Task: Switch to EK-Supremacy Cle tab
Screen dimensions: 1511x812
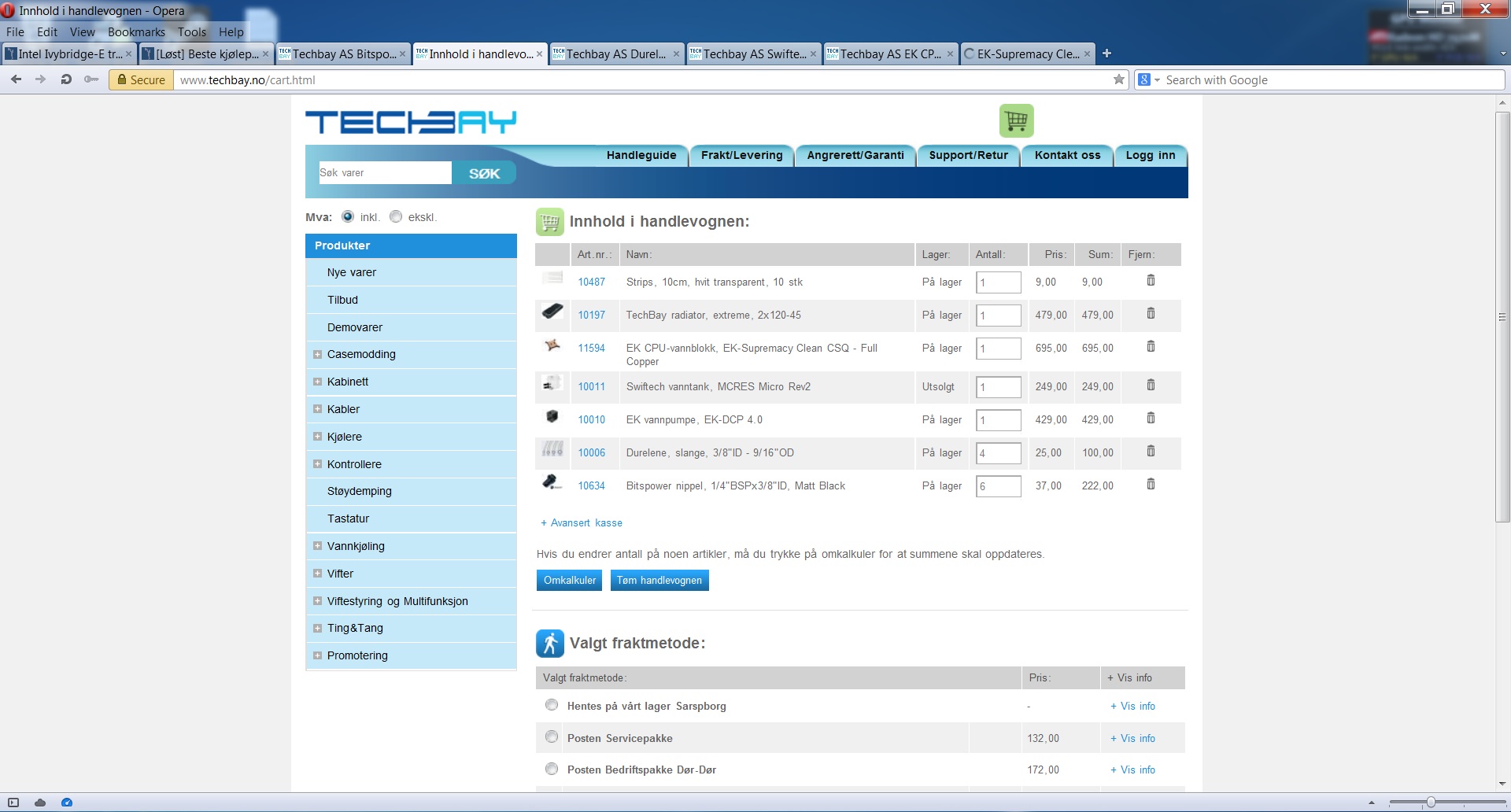Action: 1028,54
